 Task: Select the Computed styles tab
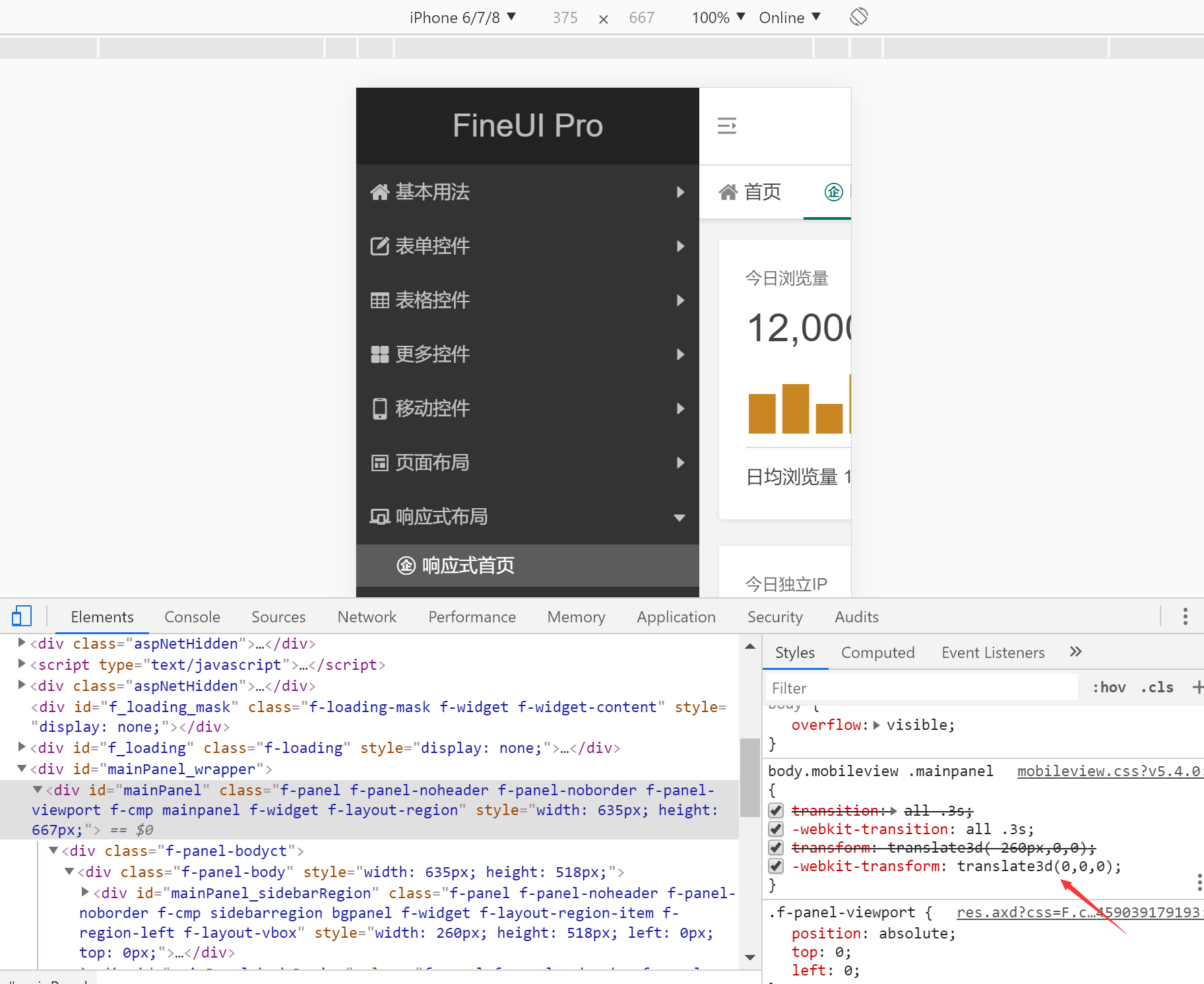(x=877, y=652)
